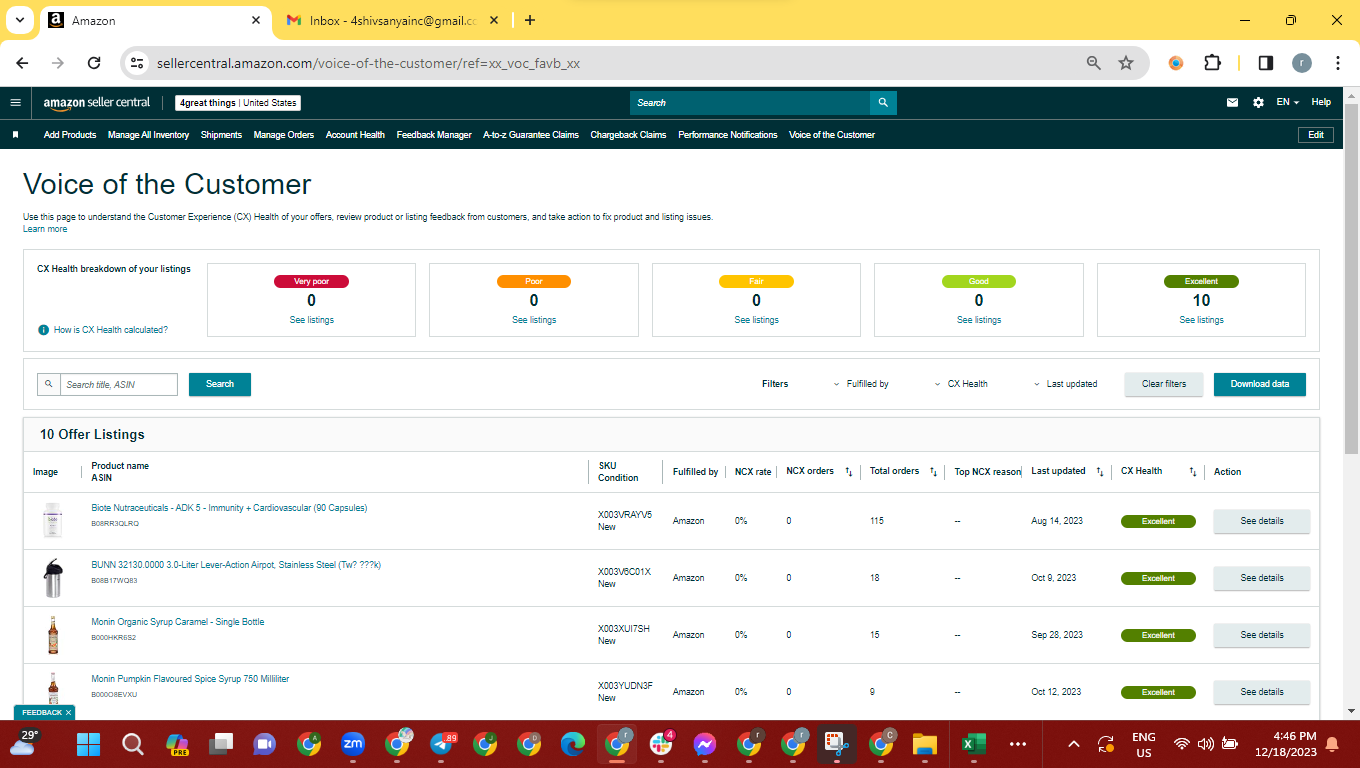Click the info icon beside How is CX Health calculated

44,330
